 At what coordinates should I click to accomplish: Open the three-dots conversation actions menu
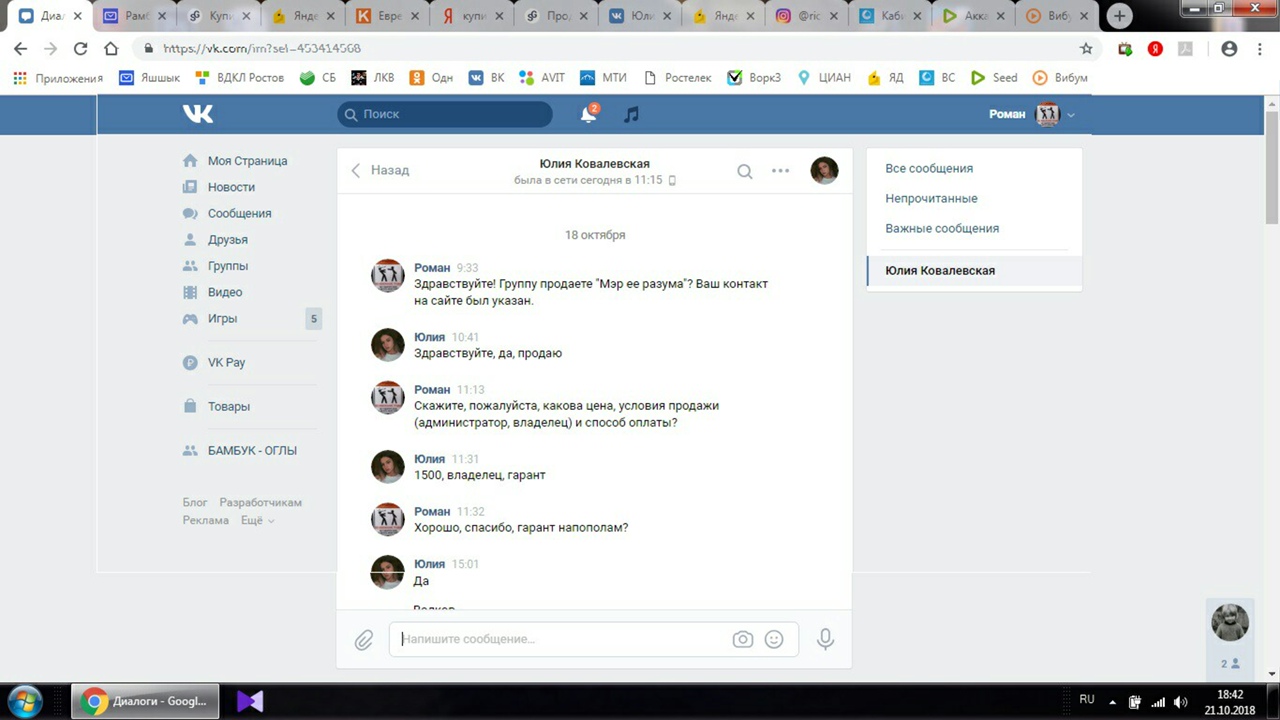780,171
